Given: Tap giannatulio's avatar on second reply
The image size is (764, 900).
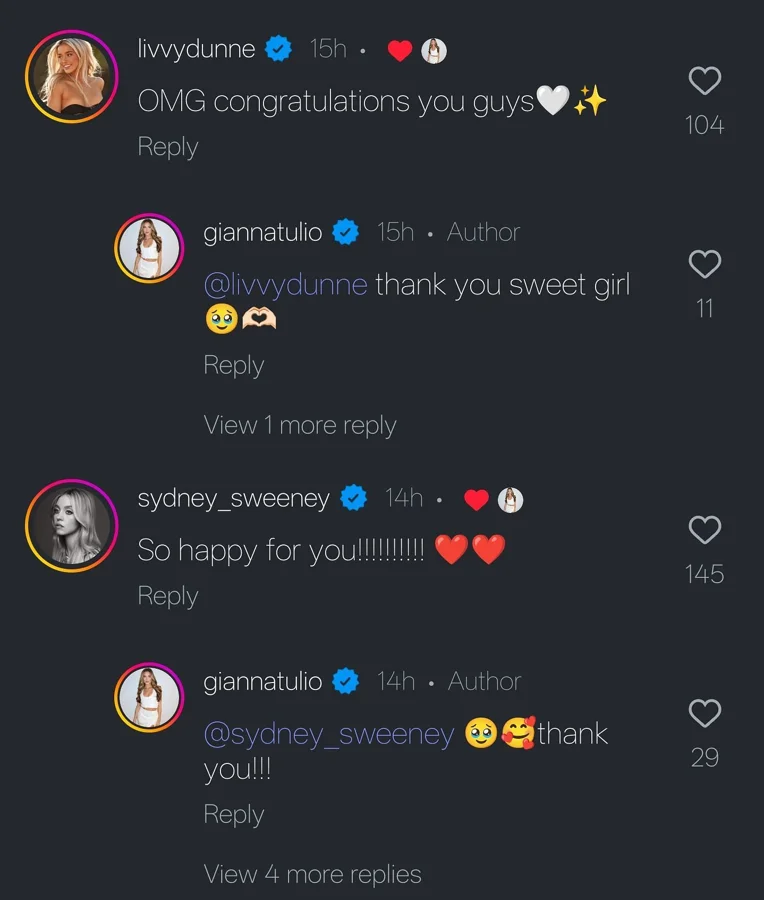Looking at the screenshot, I should tap(150, 697).
